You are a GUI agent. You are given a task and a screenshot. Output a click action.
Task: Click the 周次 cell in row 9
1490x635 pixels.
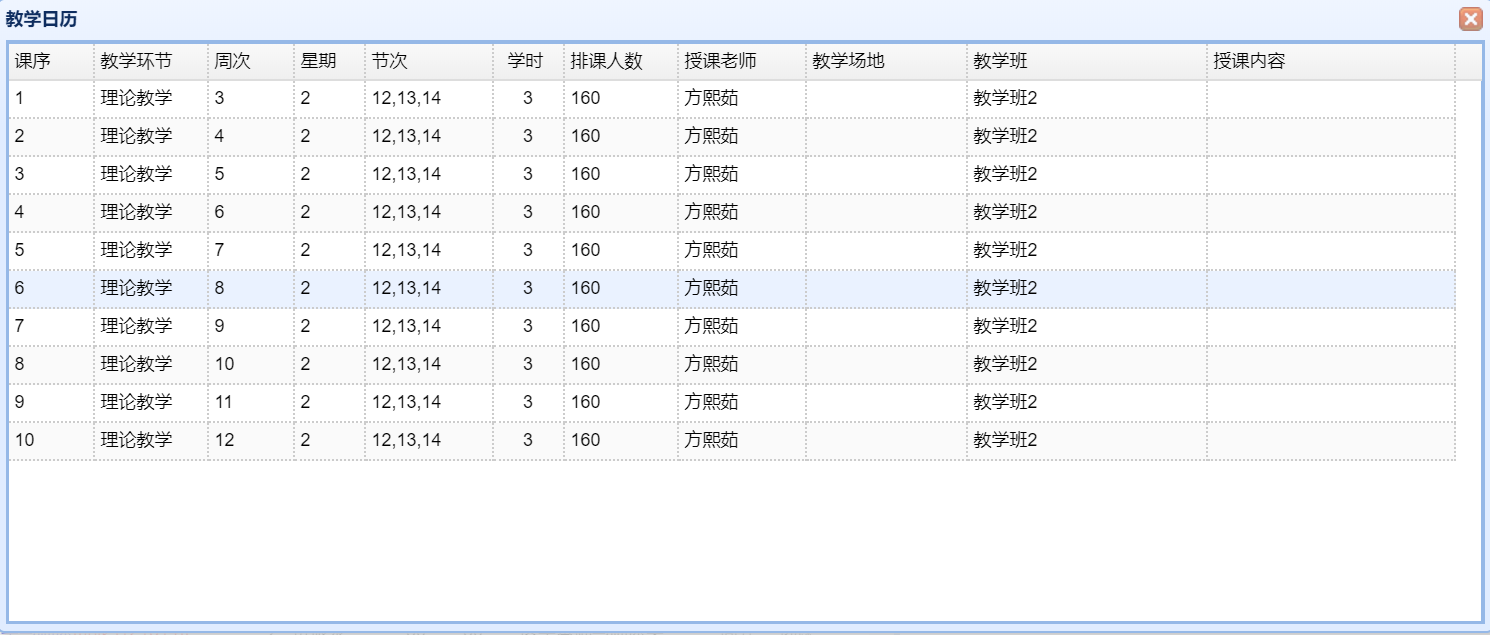(x=251, y=402)
